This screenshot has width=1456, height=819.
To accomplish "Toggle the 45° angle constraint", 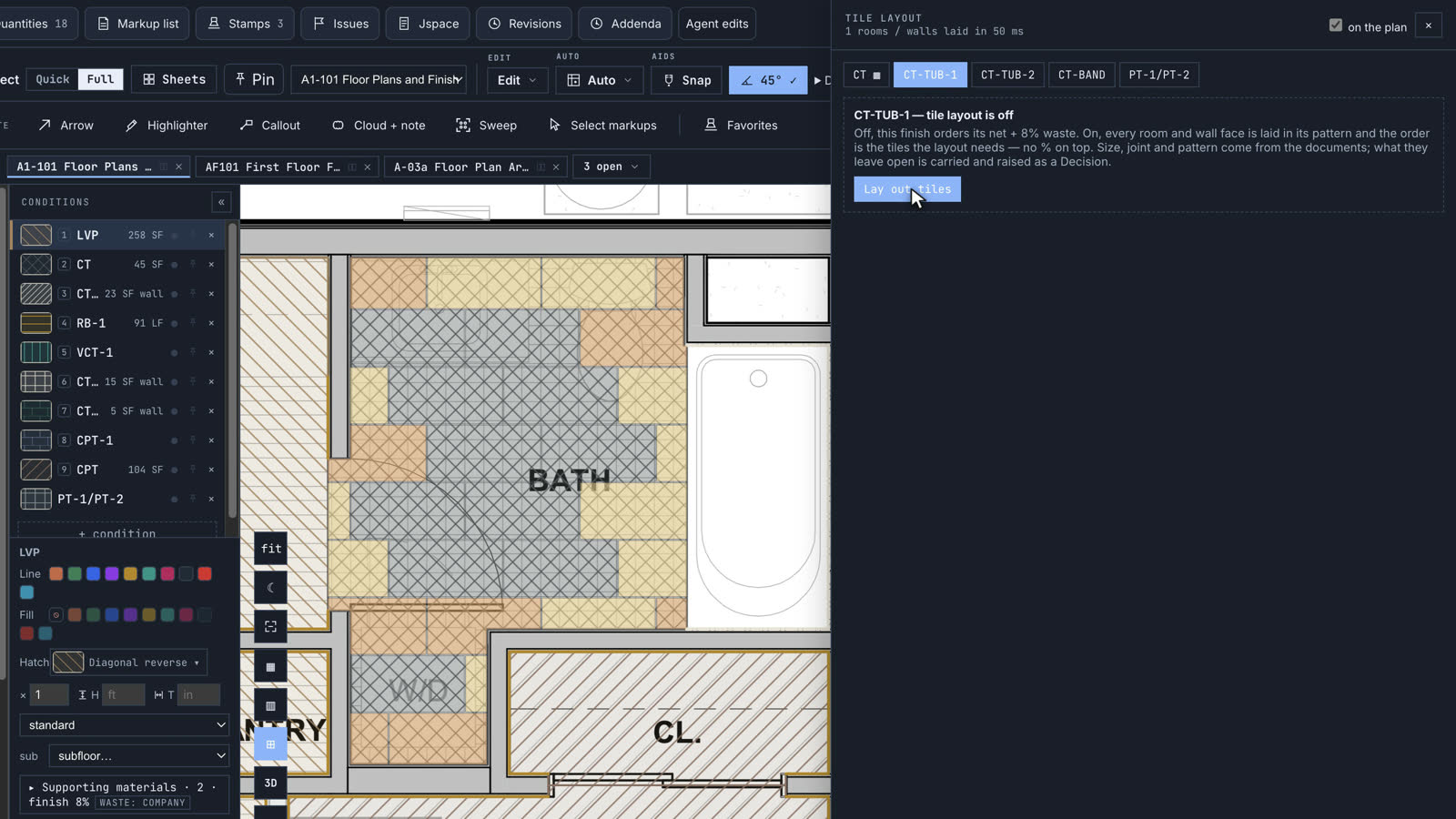I will tap(768, 80).
